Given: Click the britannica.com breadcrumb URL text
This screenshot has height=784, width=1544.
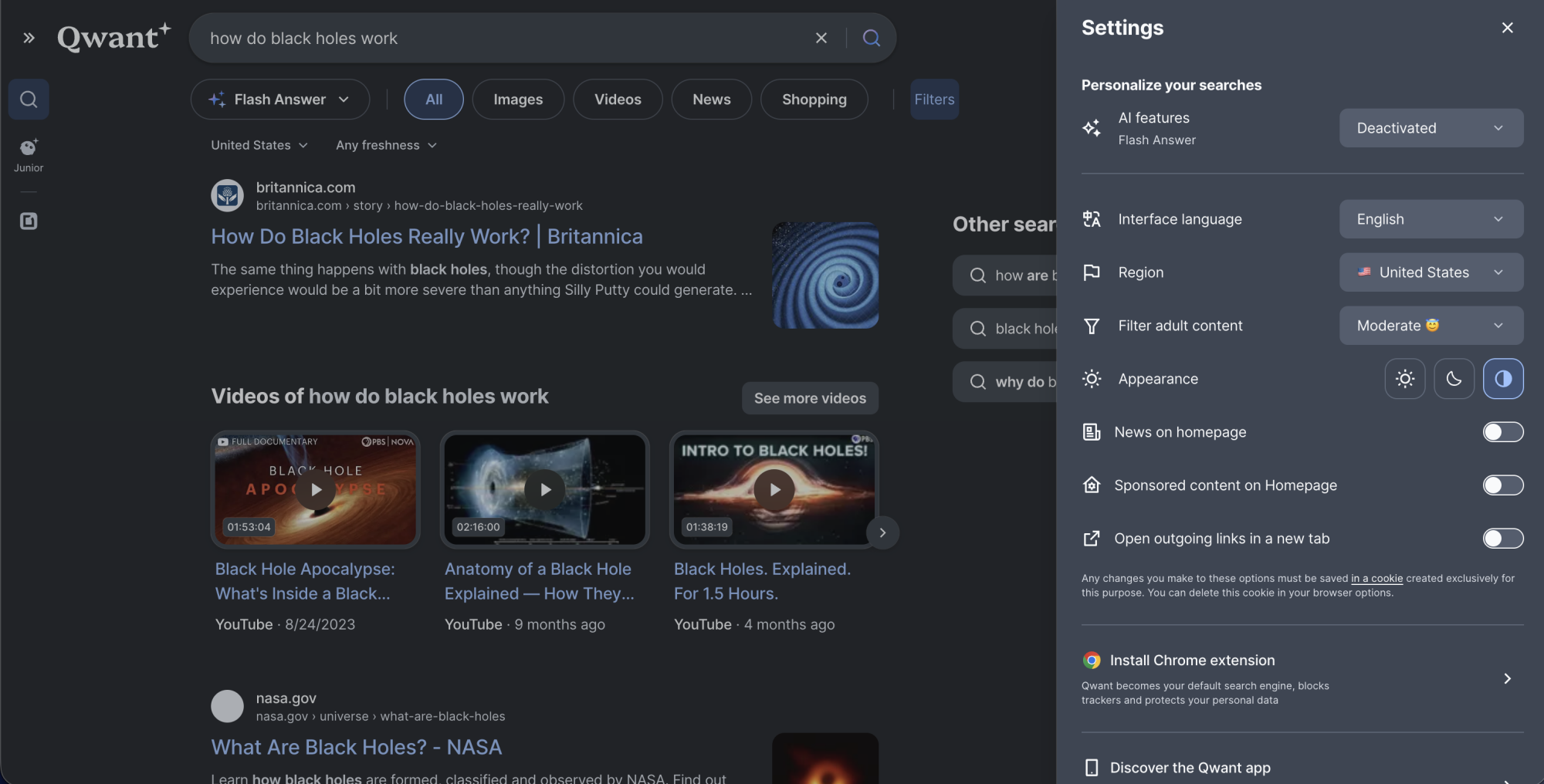Looking at the screenshot, I should [x=419, y=206].
